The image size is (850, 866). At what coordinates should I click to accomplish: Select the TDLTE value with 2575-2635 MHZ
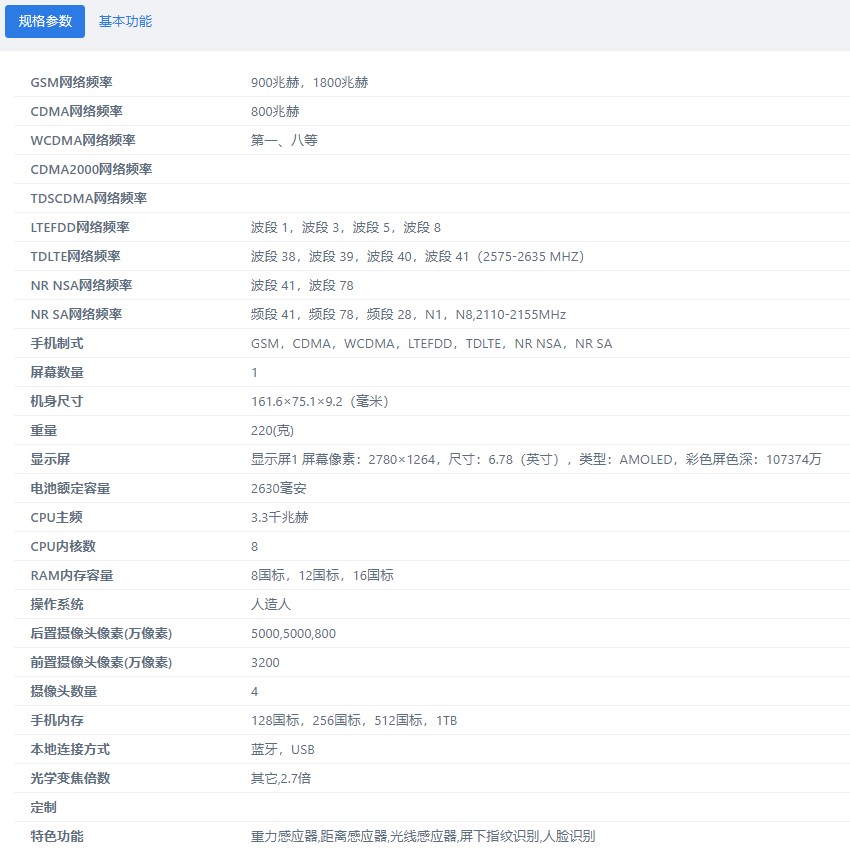point(417,256)
